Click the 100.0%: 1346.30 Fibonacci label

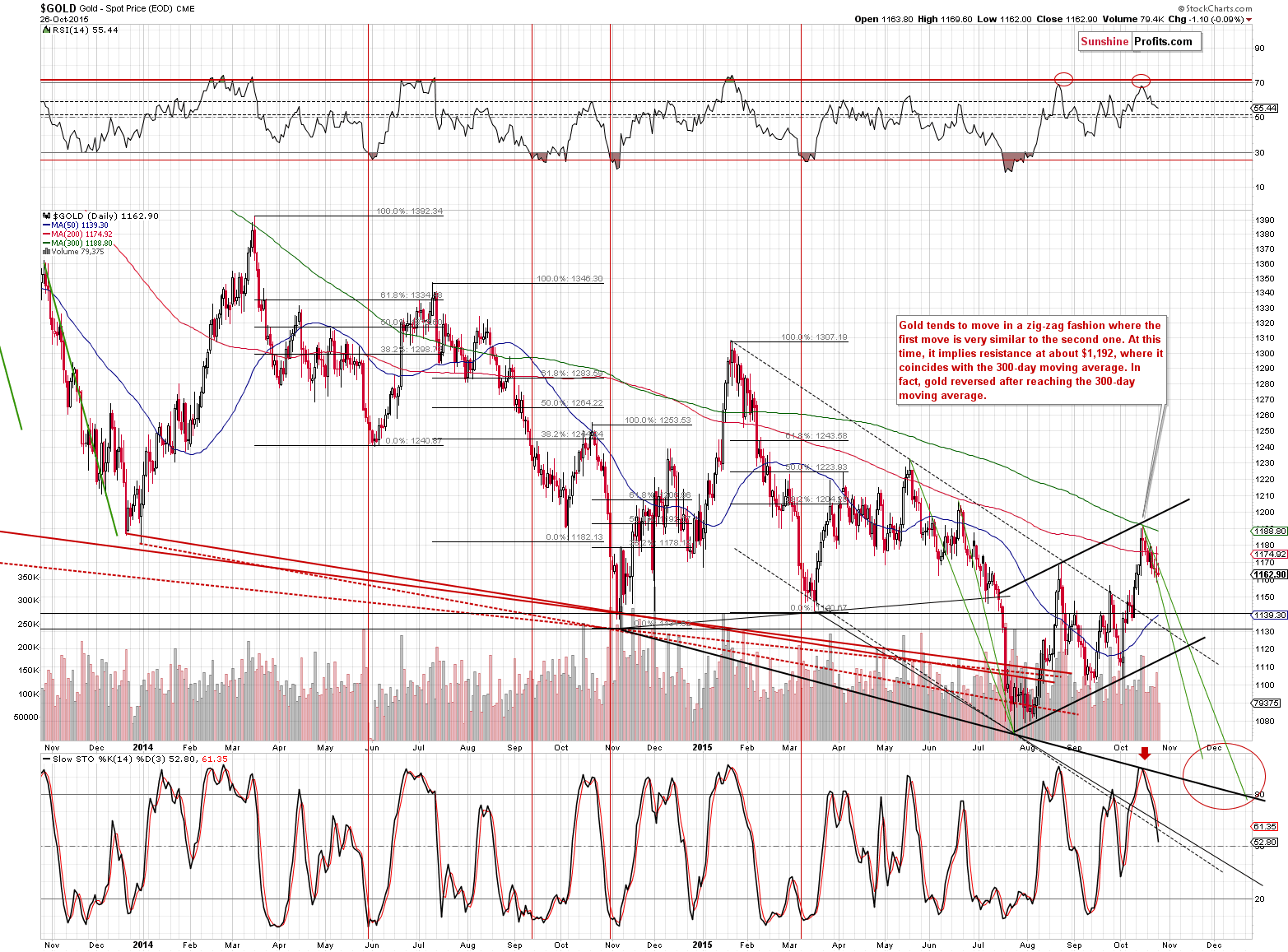(570, 279)
